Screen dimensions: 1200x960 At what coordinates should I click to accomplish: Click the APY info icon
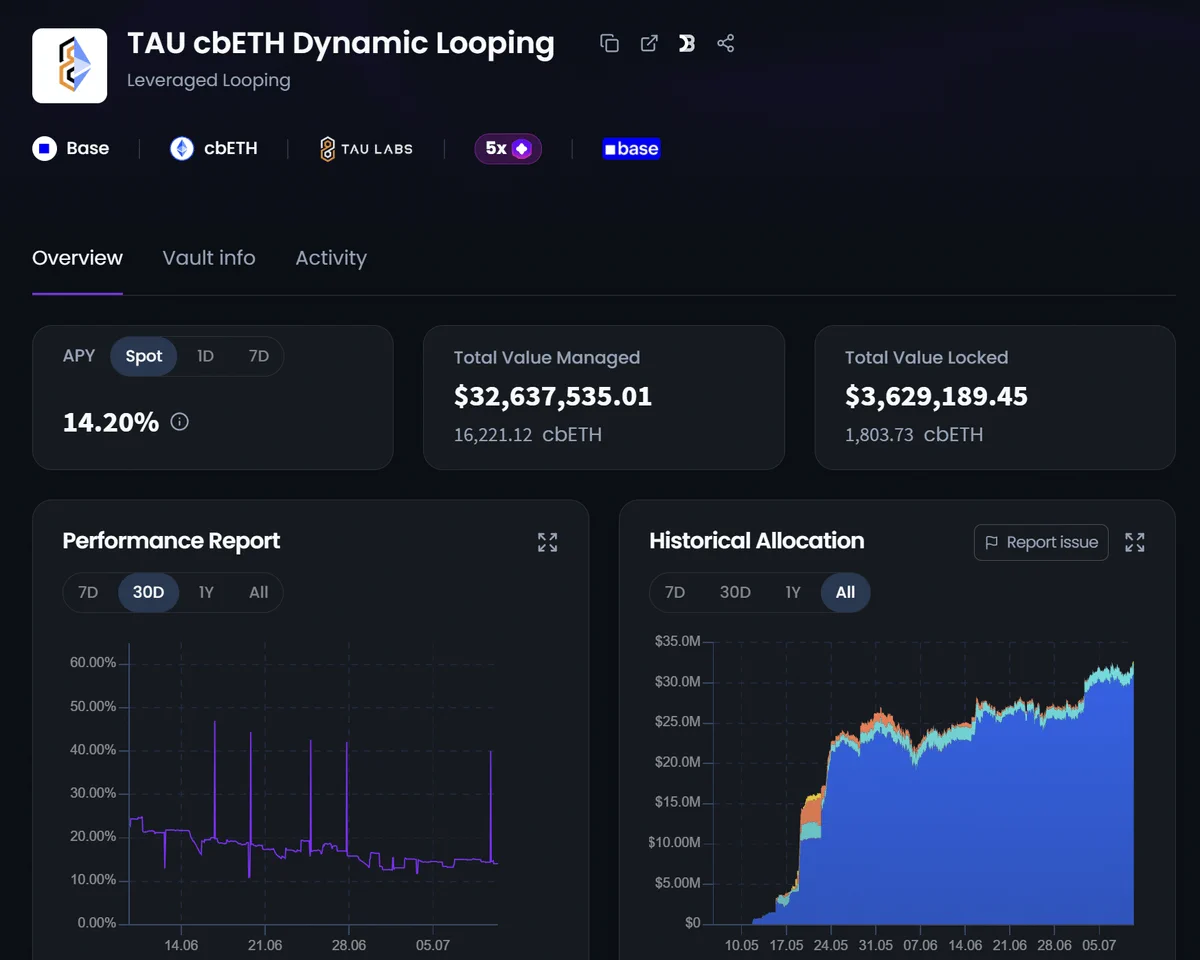pos(180,422)
